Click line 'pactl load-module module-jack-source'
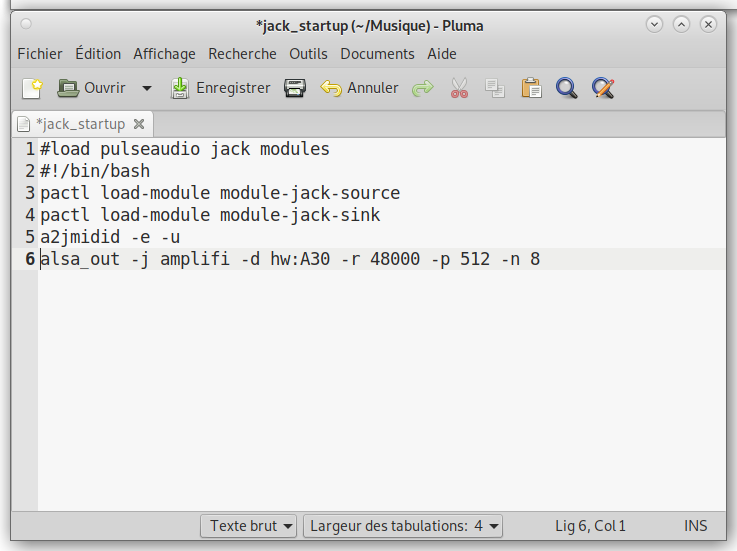 [220, 193]
